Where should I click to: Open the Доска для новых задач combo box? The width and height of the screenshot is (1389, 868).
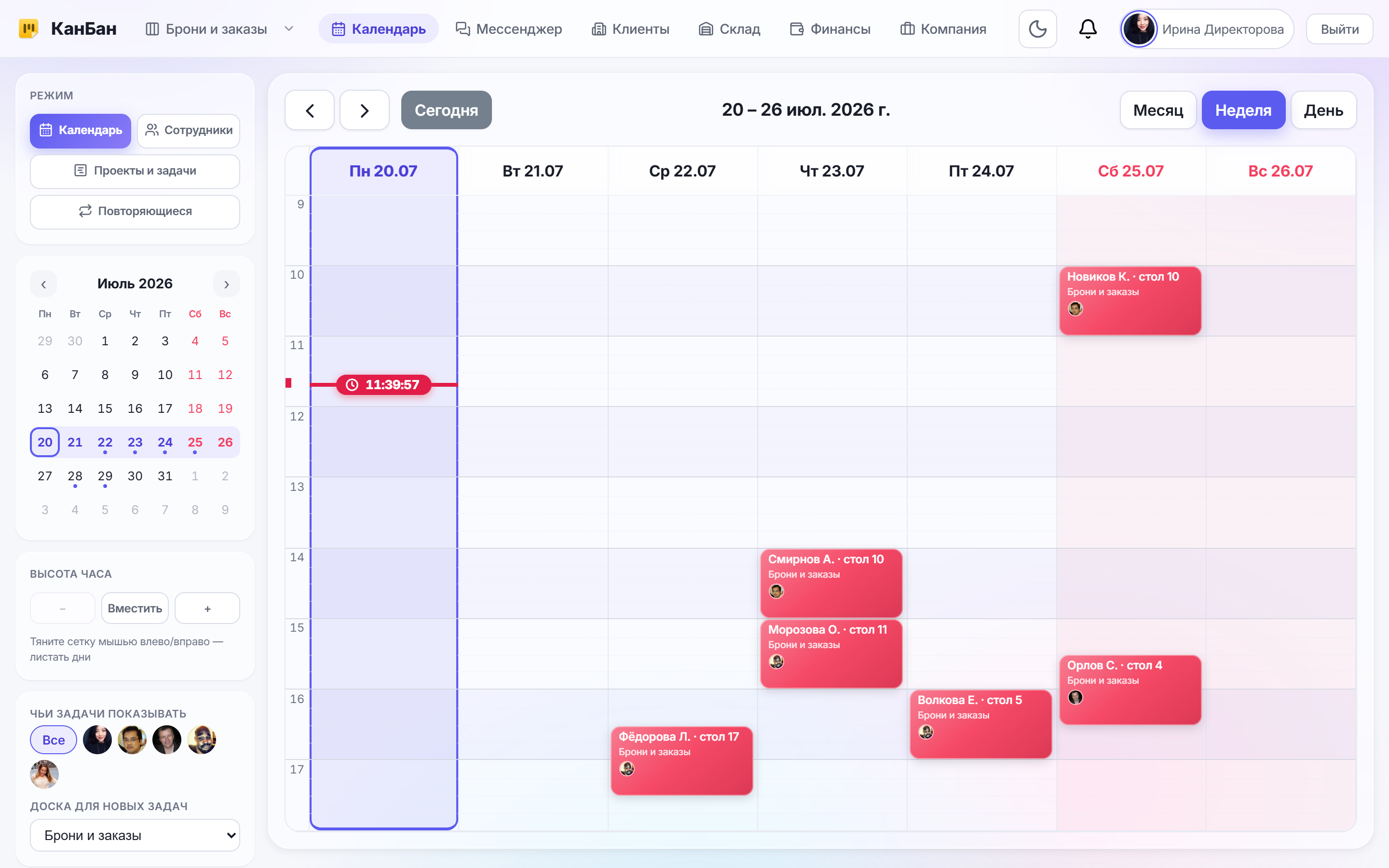135,835
